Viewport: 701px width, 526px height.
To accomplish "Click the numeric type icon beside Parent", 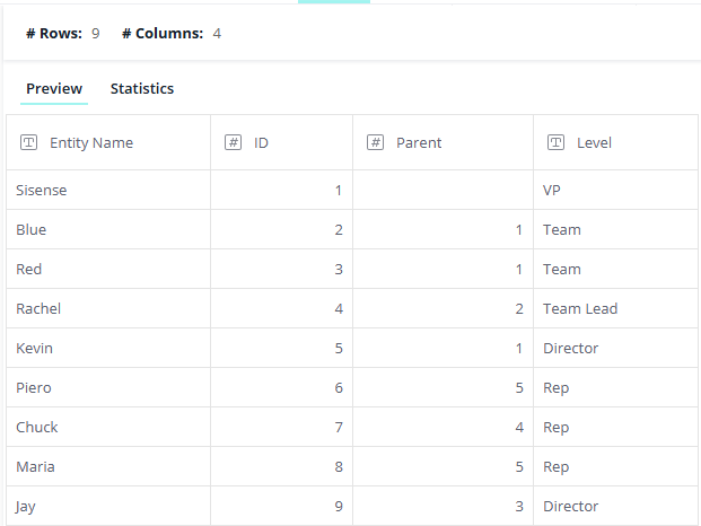I will click(376, 143).
